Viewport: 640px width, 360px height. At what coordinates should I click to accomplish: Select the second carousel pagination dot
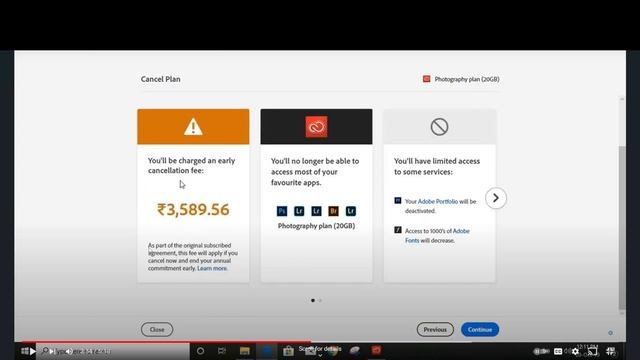[x=320, y=300]
